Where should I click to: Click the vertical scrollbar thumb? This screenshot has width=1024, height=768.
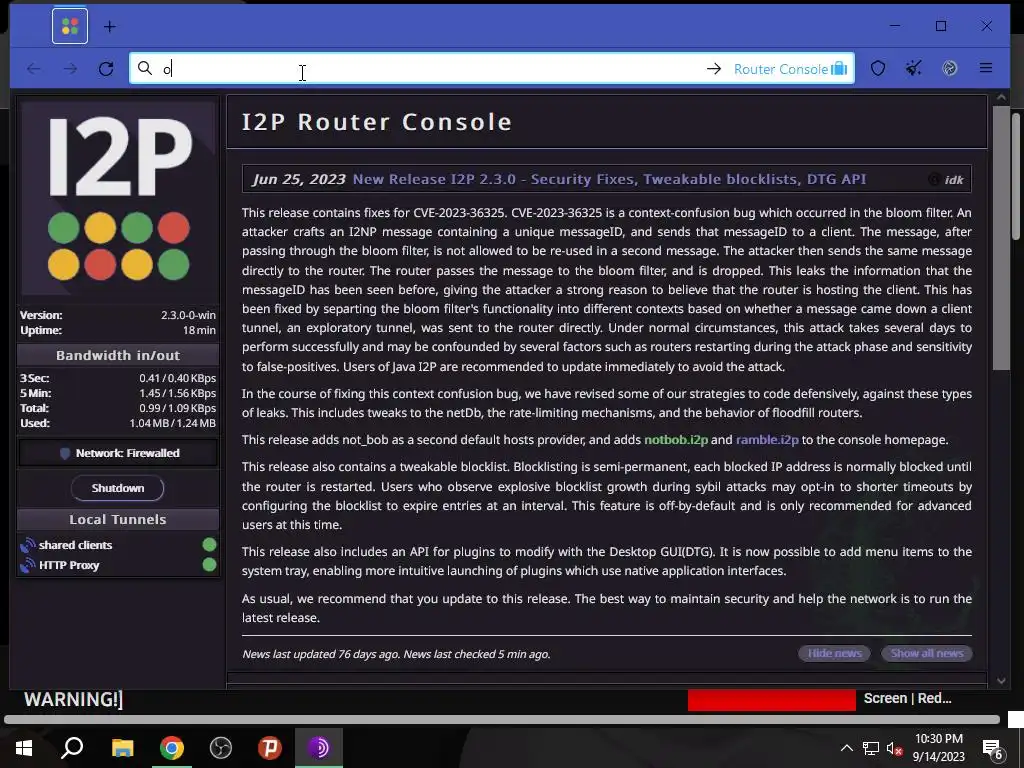1001,238
